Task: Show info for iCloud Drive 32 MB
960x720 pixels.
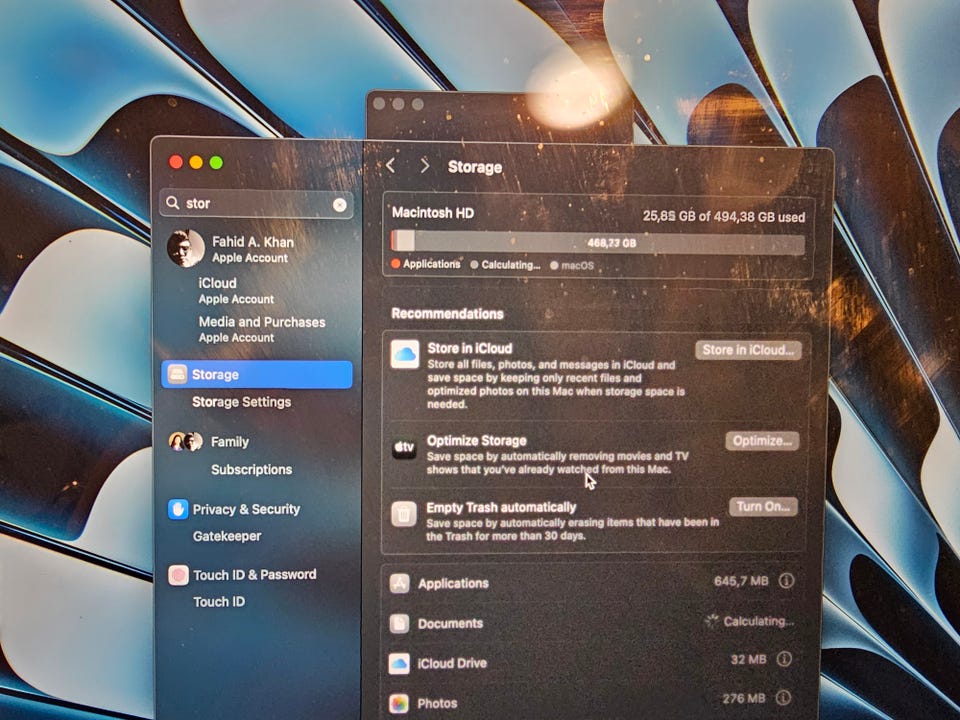Action: click(x=784, y=659)
